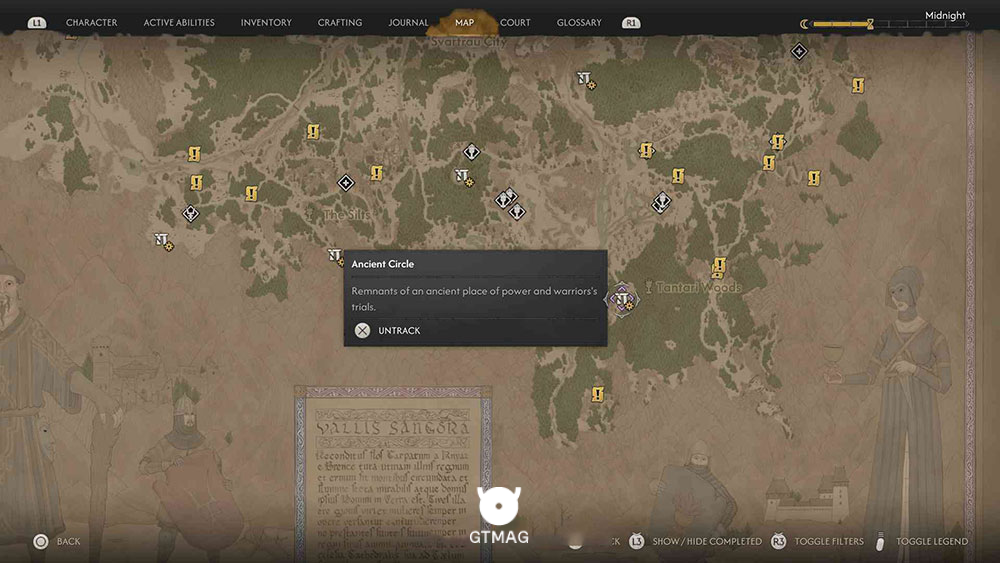
Task: Select diamond marker directly above The Silts
Action: point(346,183)
